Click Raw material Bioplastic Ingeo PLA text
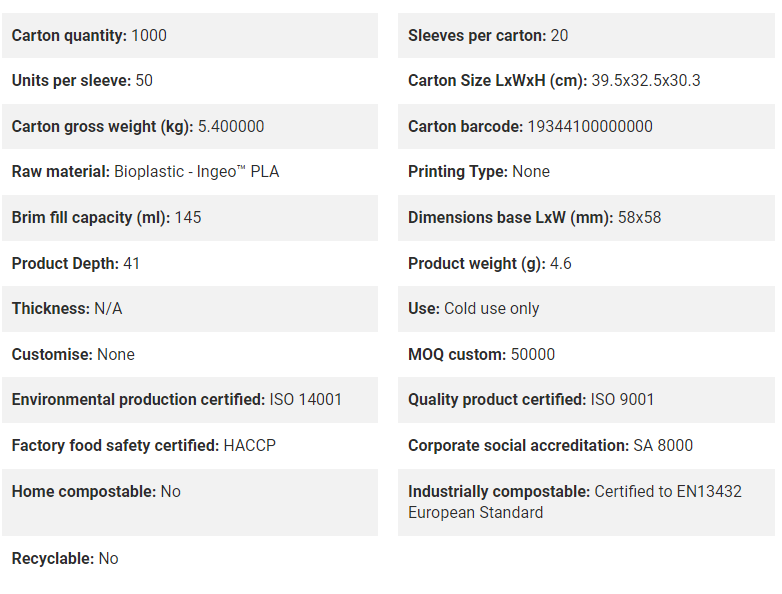Image resolution: width=782 pixels, height=594 pixels. (x=145, y=172)
